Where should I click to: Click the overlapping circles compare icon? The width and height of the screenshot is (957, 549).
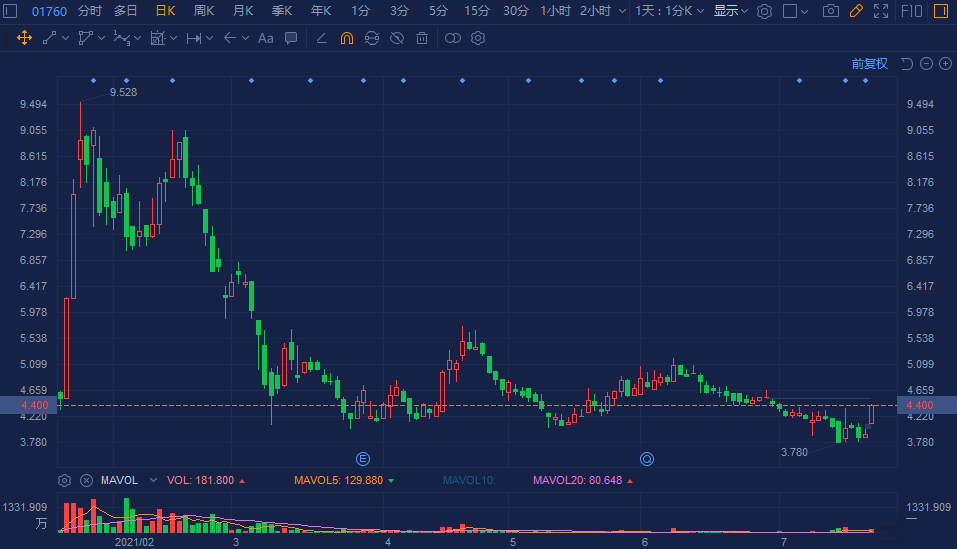453,38
